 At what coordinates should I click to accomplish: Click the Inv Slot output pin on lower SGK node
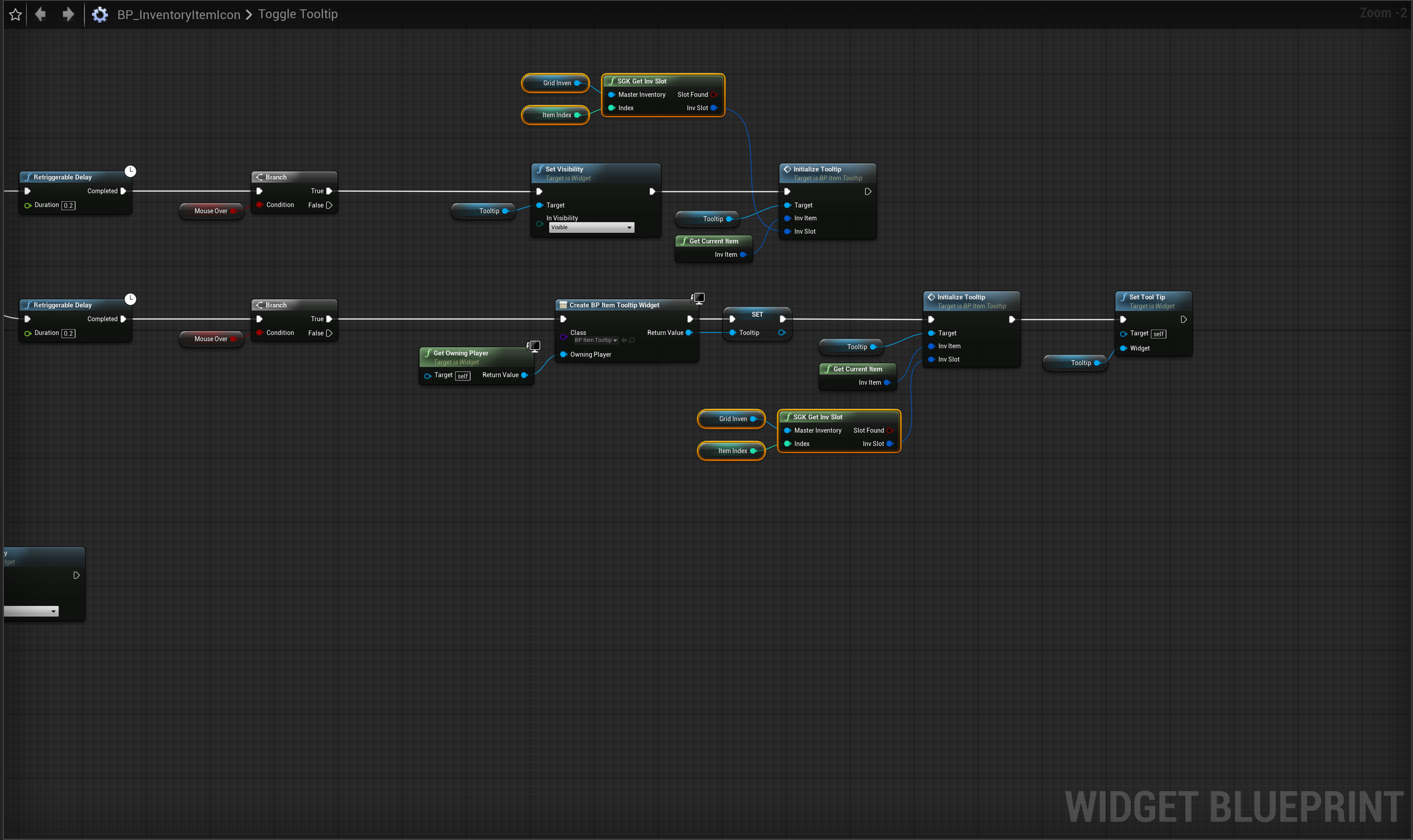coord(890,444)
